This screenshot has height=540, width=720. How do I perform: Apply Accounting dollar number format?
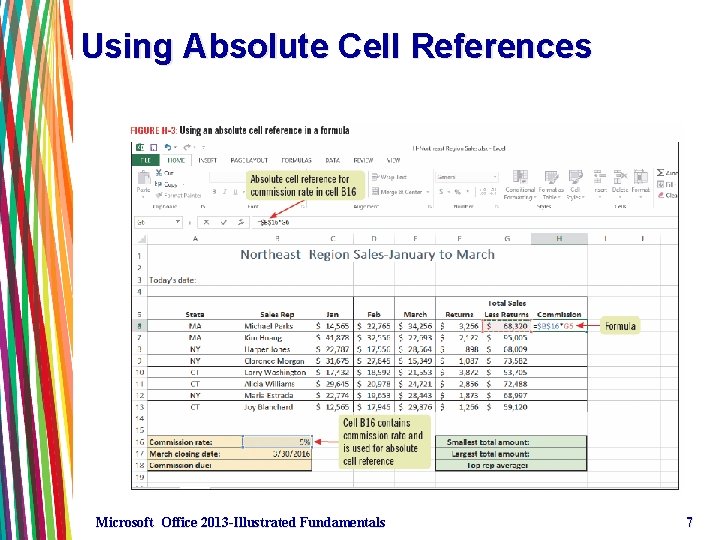[x=441, y=191]
